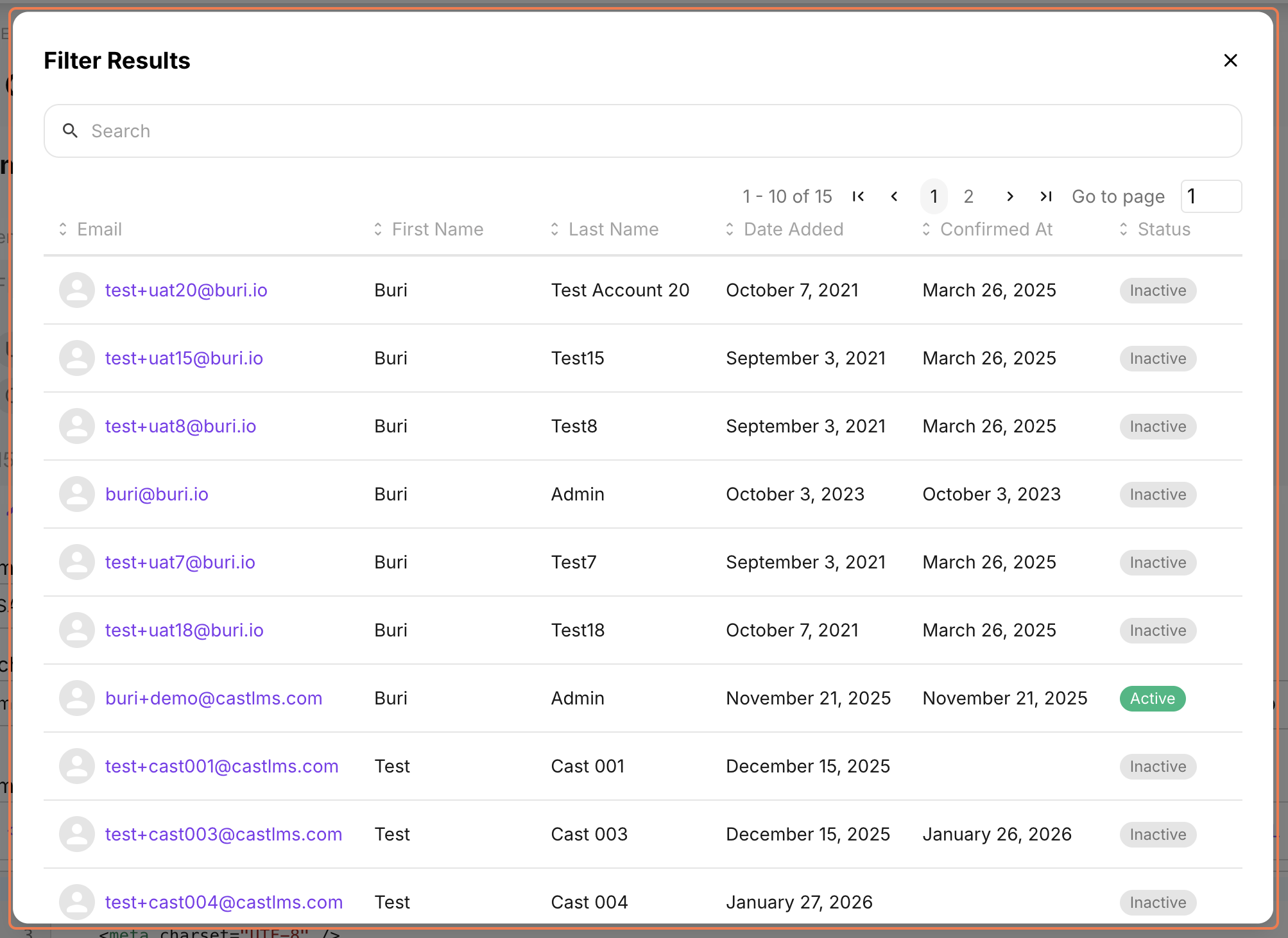Click the Go to page number field
Screen dimensions: 1288x938
(1211, 196)
